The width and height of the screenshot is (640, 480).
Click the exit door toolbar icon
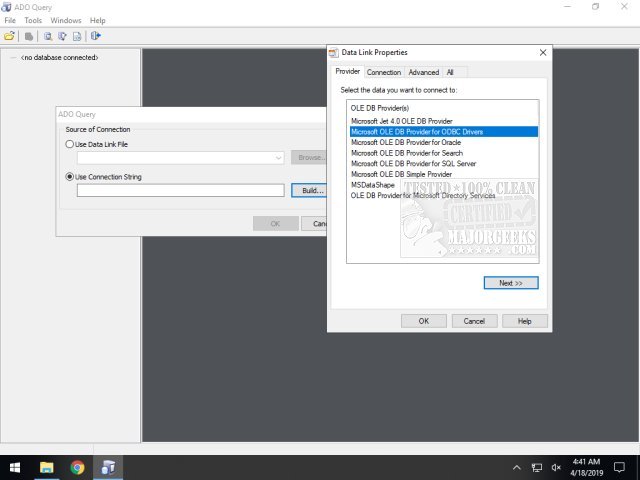pos(96,36)
